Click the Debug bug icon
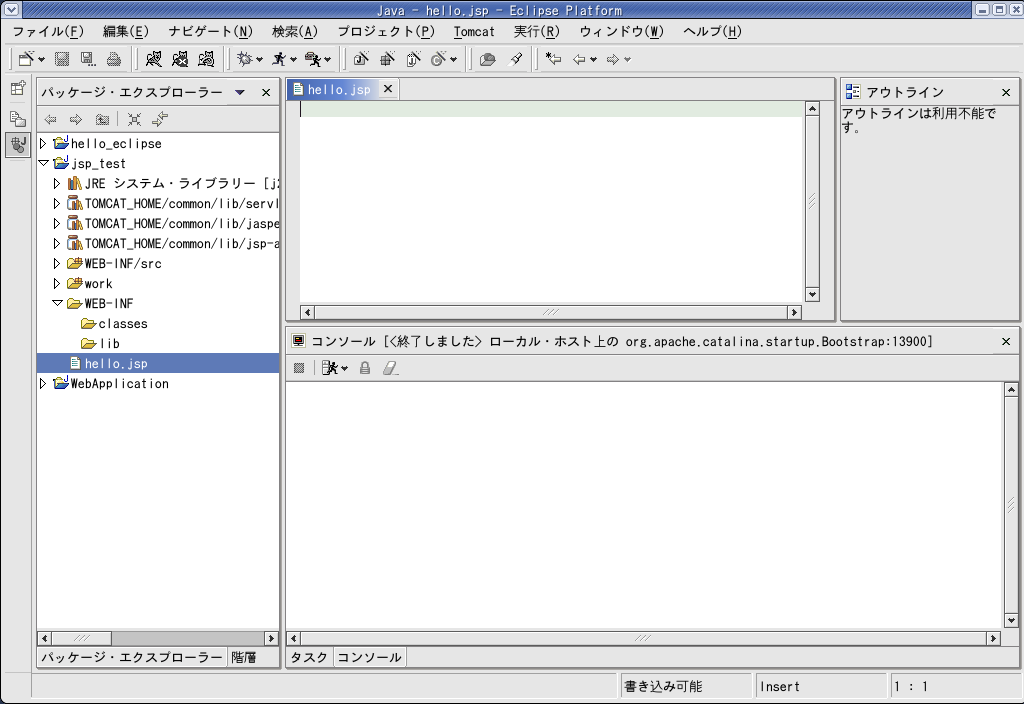Screen dimensions: 1024x704 (245, 59)
